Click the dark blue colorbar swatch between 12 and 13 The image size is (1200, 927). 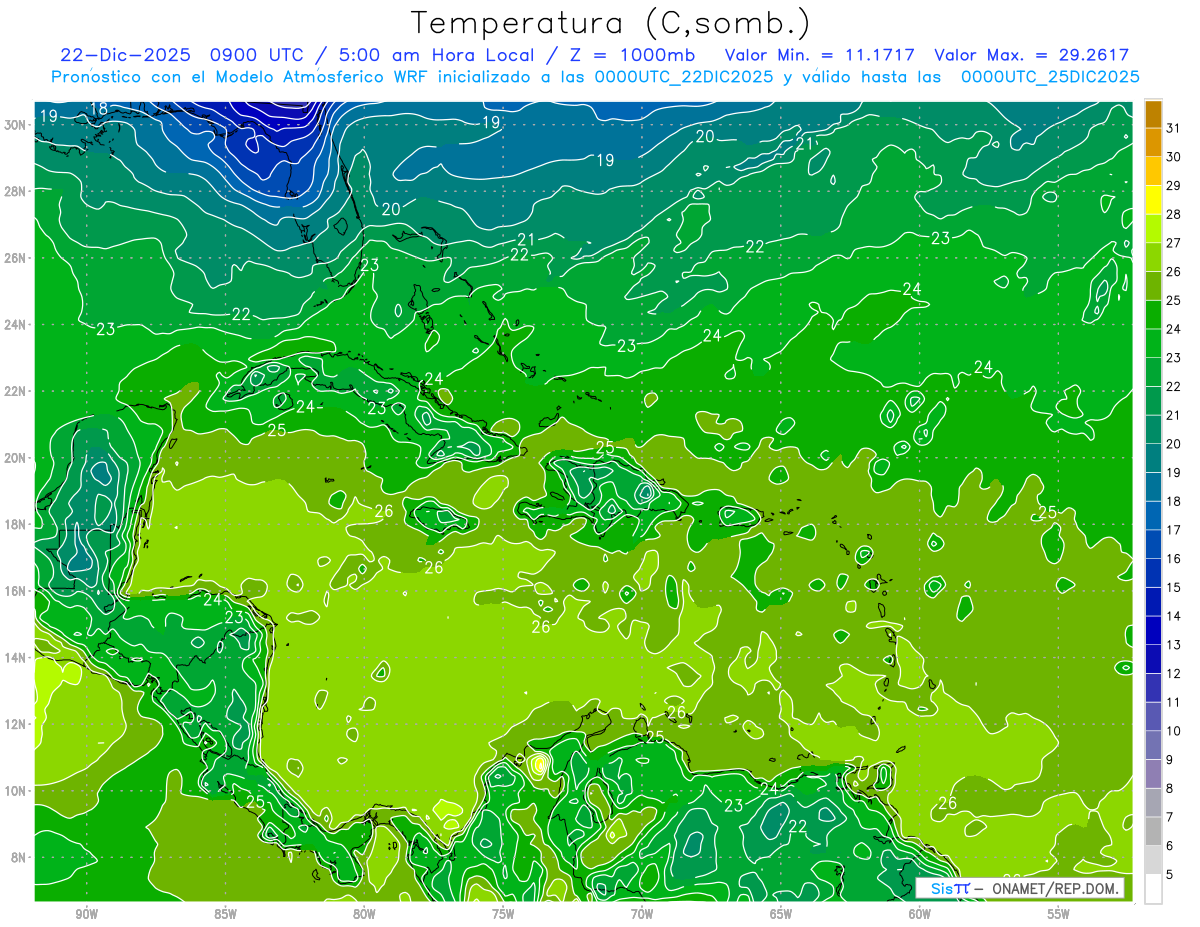tap(1153, 659)
